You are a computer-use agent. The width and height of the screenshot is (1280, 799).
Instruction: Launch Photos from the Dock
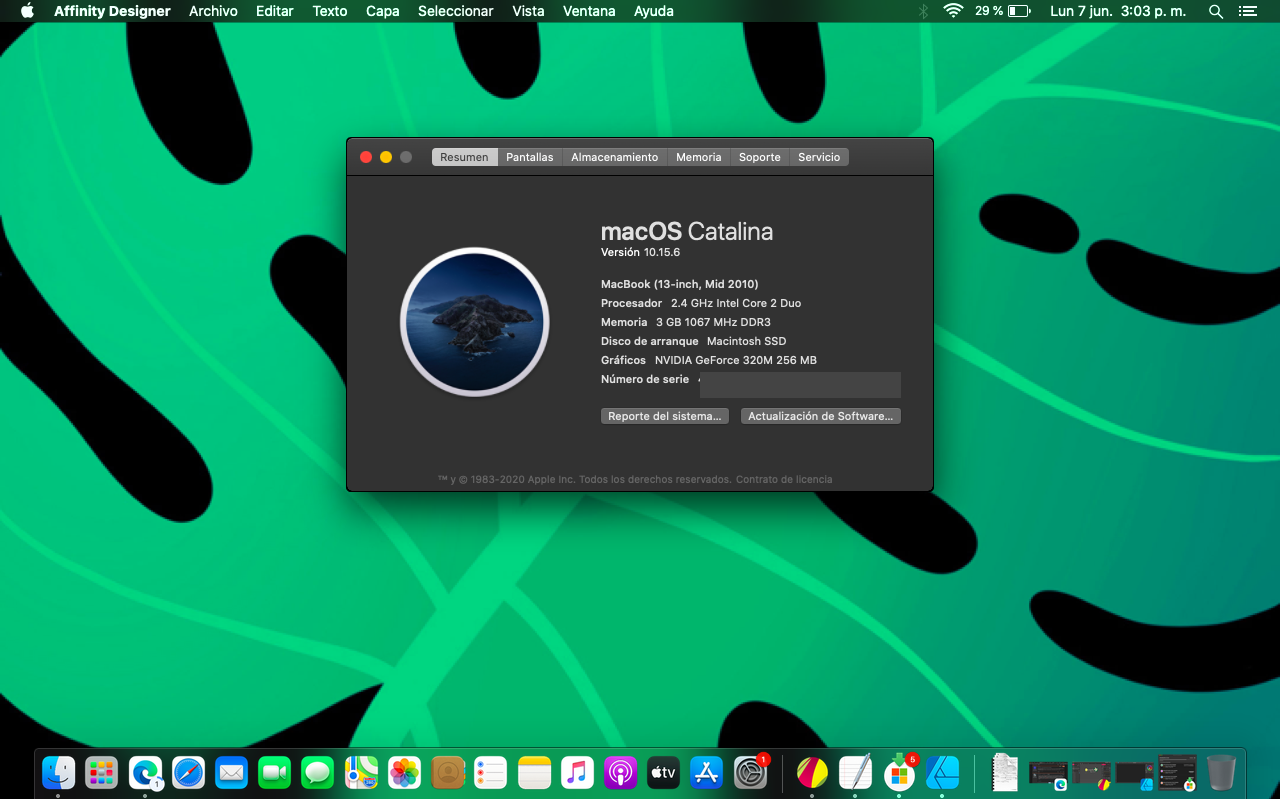(x=404, y=772)
